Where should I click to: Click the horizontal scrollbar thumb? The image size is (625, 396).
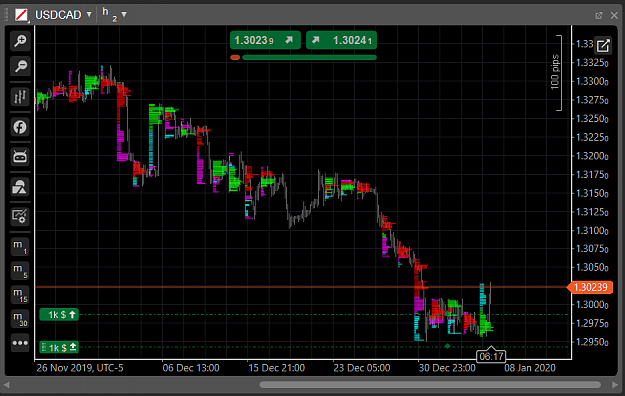(430, 384)
